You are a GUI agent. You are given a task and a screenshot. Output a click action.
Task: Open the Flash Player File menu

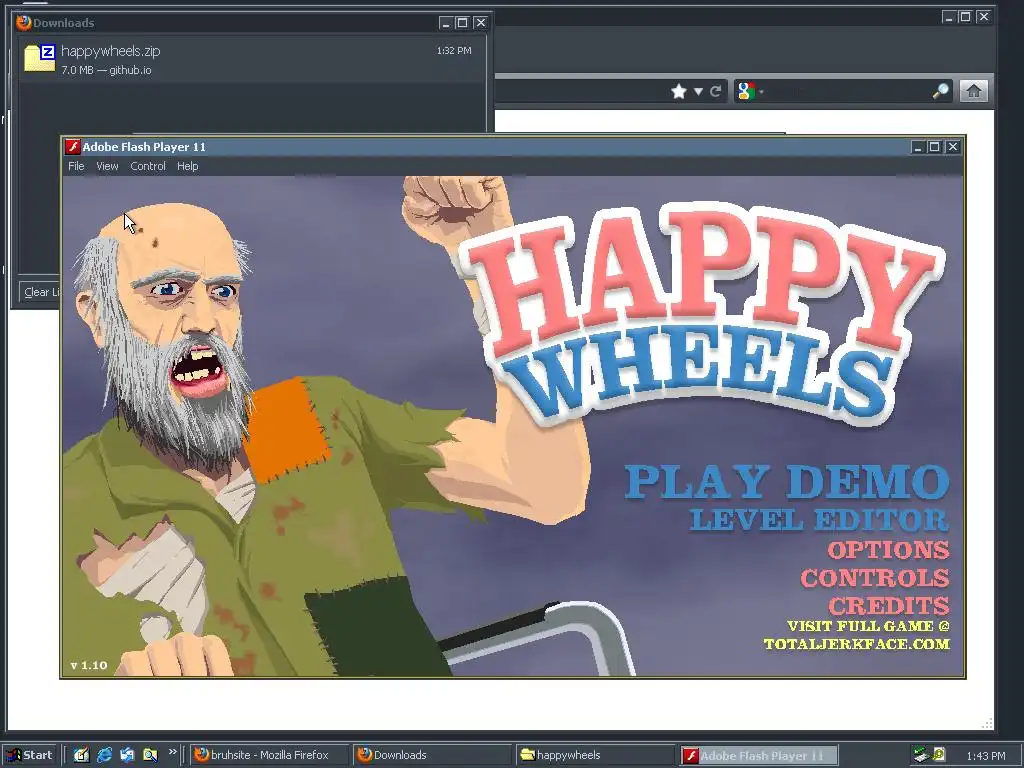click(x=76, y=166)
